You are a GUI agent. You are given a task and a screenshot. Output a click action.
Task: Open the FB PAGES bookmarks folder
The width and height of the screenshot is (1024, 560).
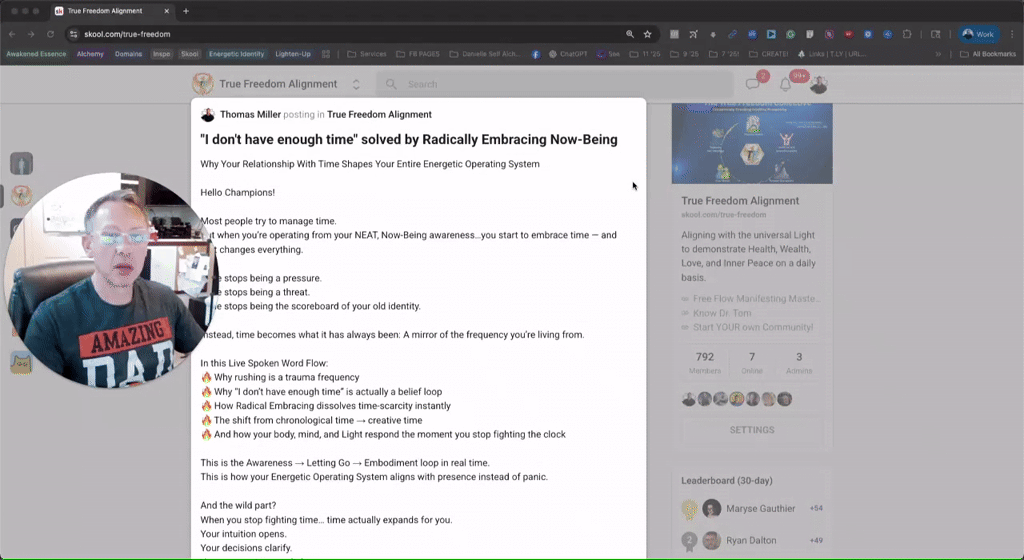(416, 54)
